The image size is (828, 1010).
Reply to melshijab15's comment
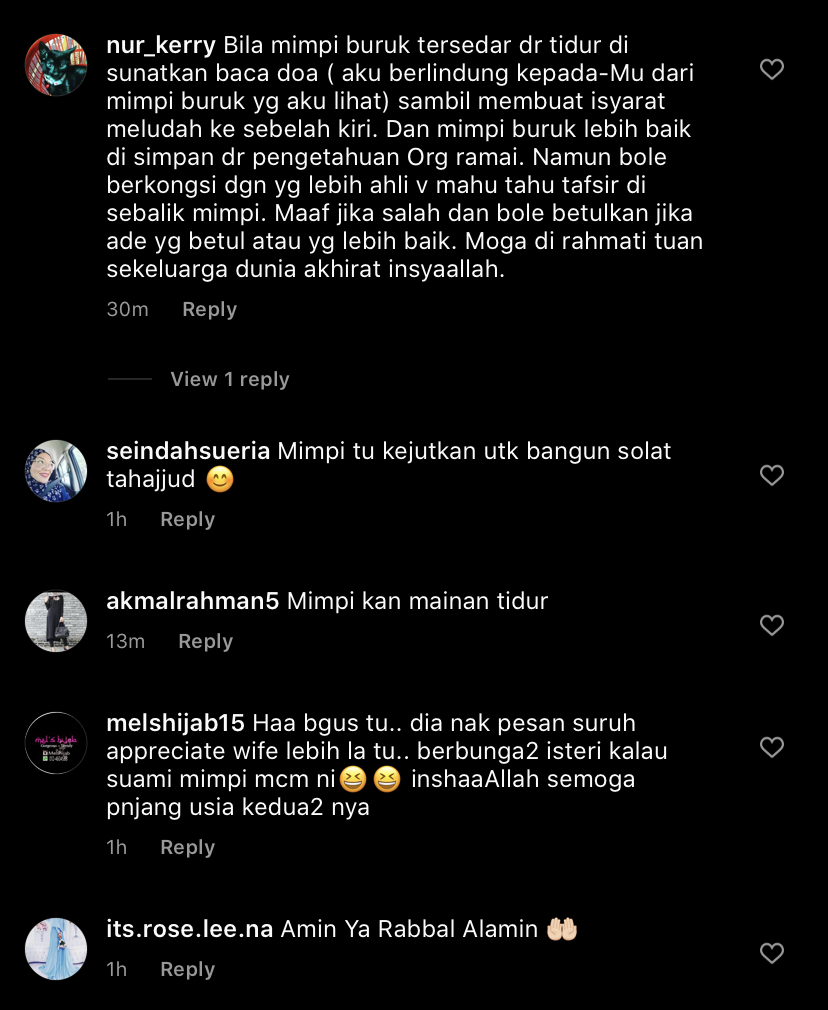188,848
